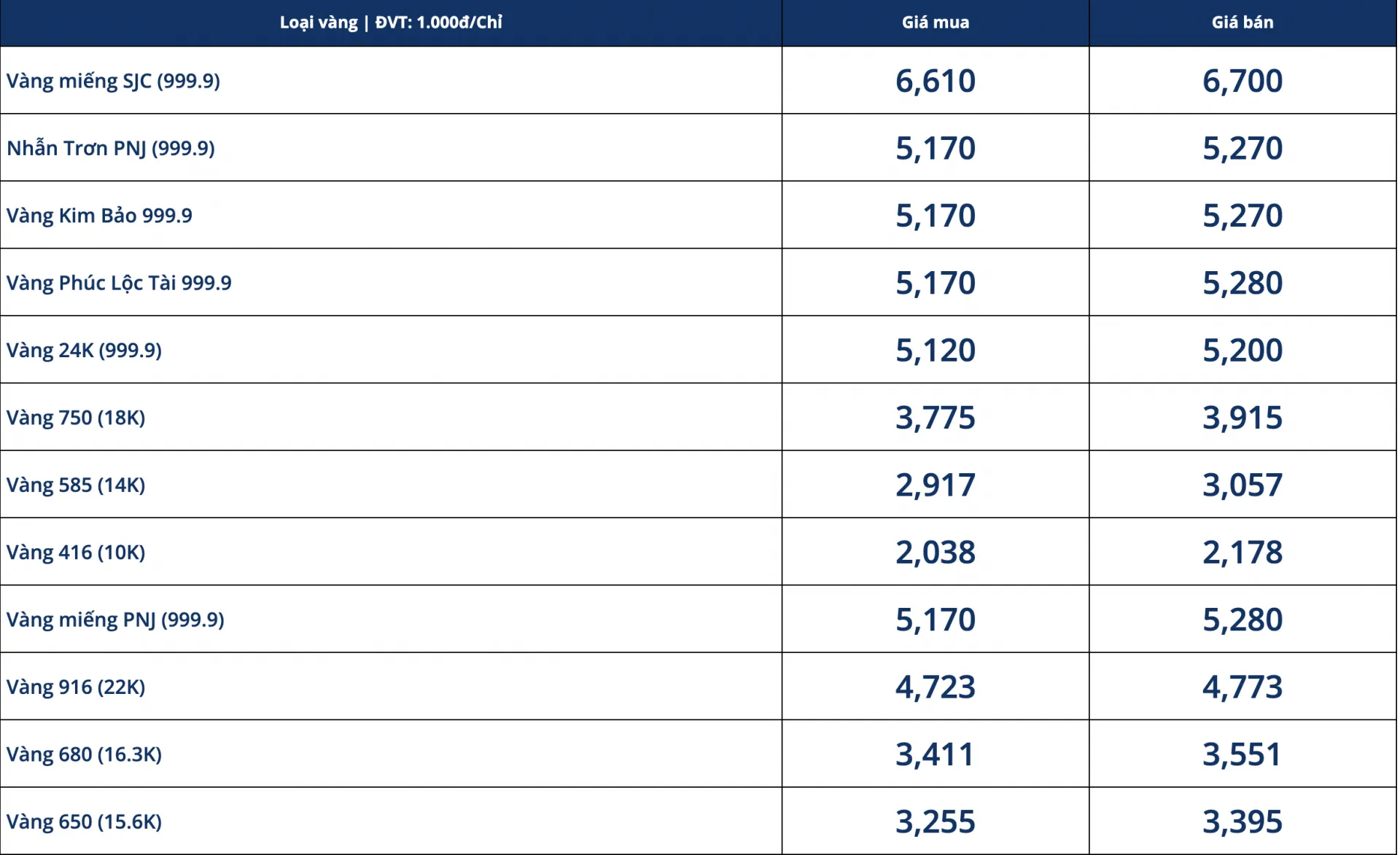This screenshot has width=1400, height=855.
Task: Select the 18K sell price 3,915
Action: tap(1242, 417)
